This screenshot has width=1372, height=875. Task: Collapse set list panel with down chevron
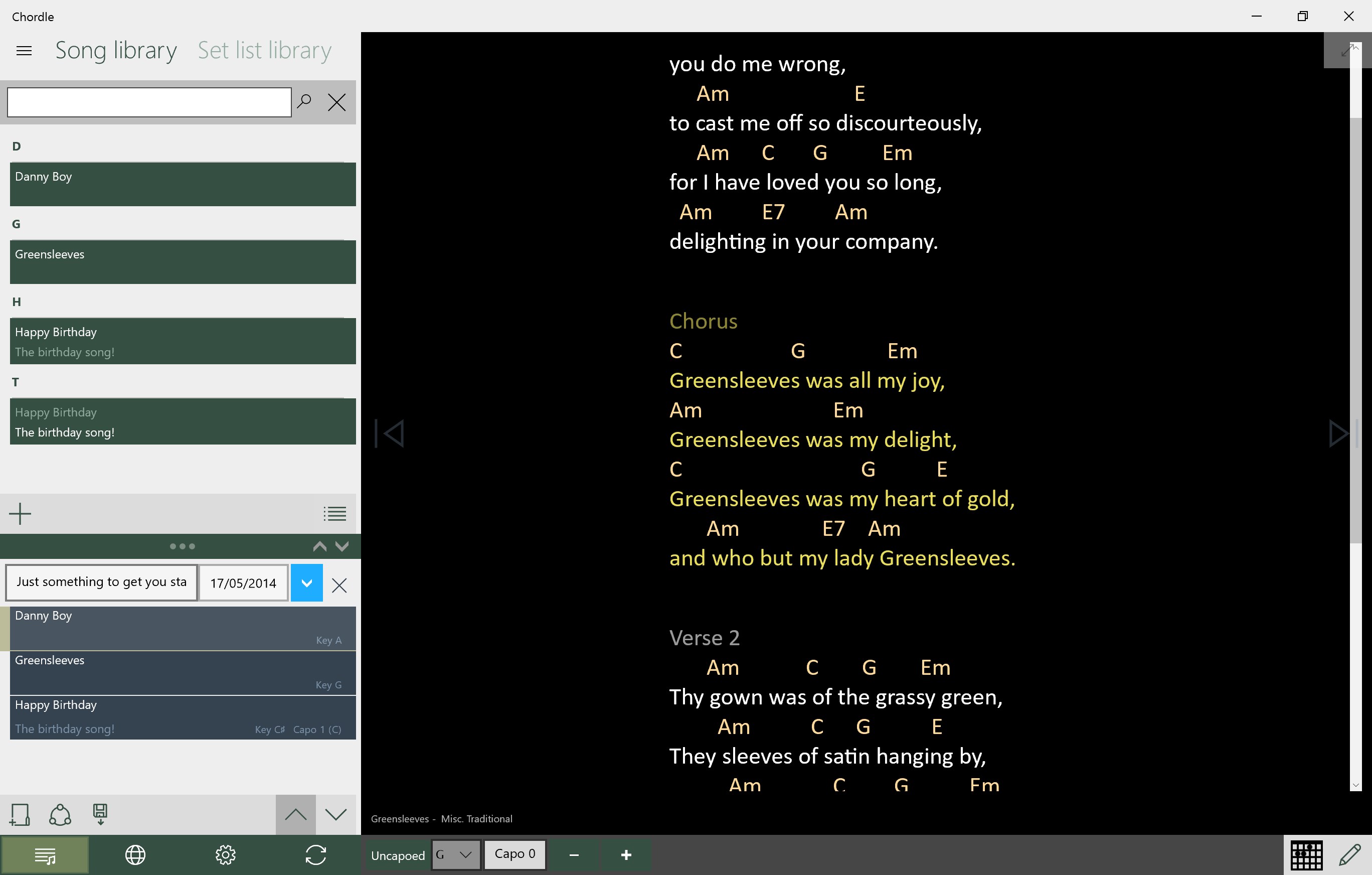click(342, 546)
